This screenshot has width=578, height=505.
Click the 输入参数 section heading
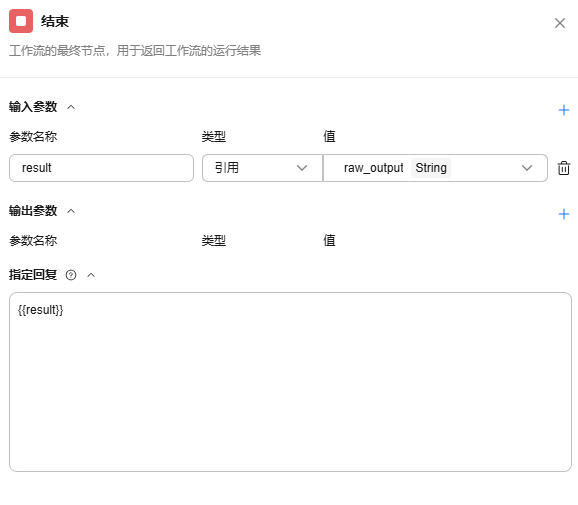[x=33, y=107]
